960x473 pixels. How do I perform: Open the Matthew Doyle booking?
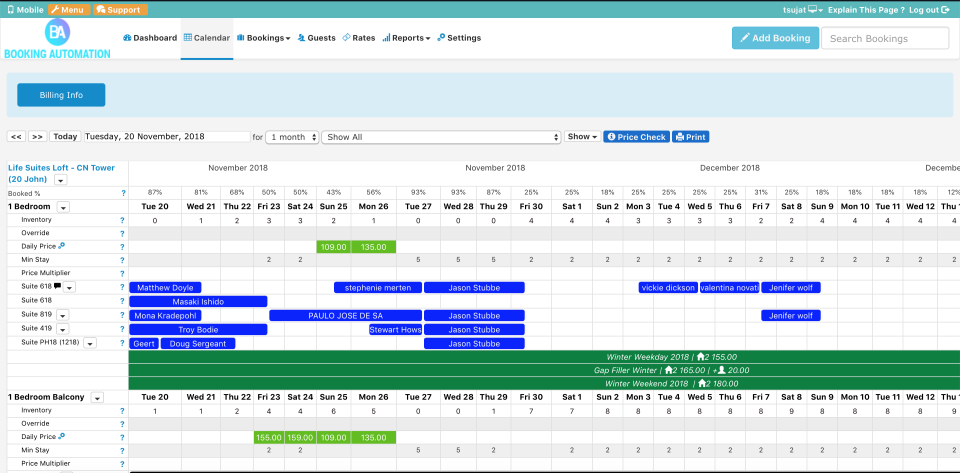pos(165,288)
